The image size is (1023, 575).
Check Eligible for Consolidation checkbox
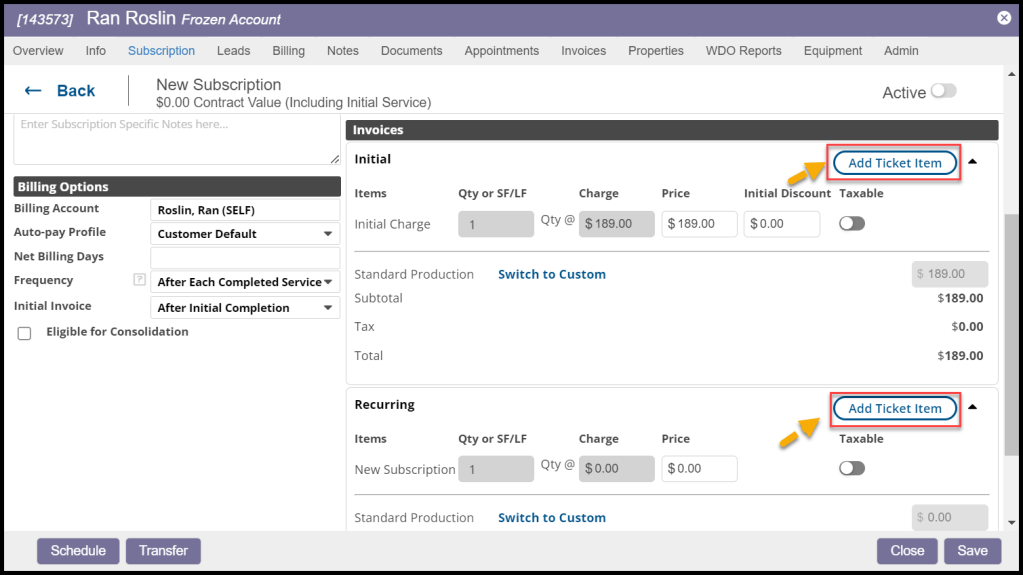pos(25,334)
